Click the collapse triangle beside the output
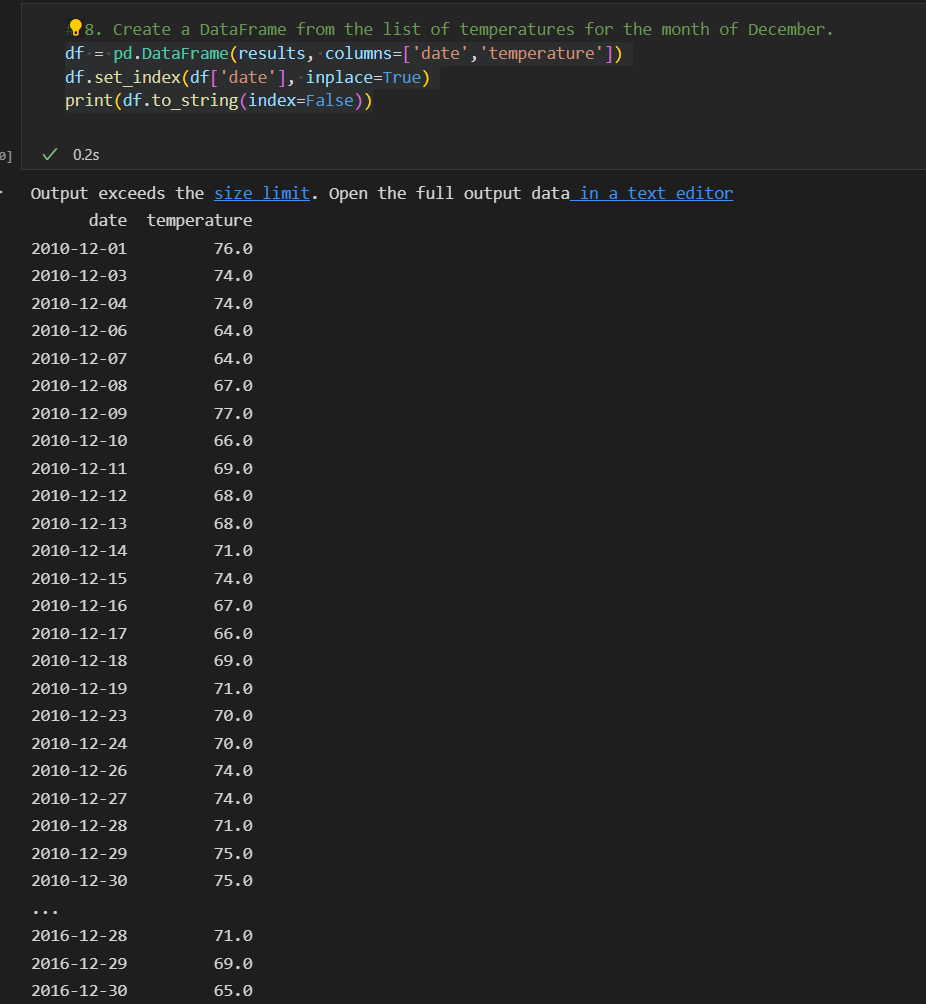926x1004 pixels. pos(4,191)
